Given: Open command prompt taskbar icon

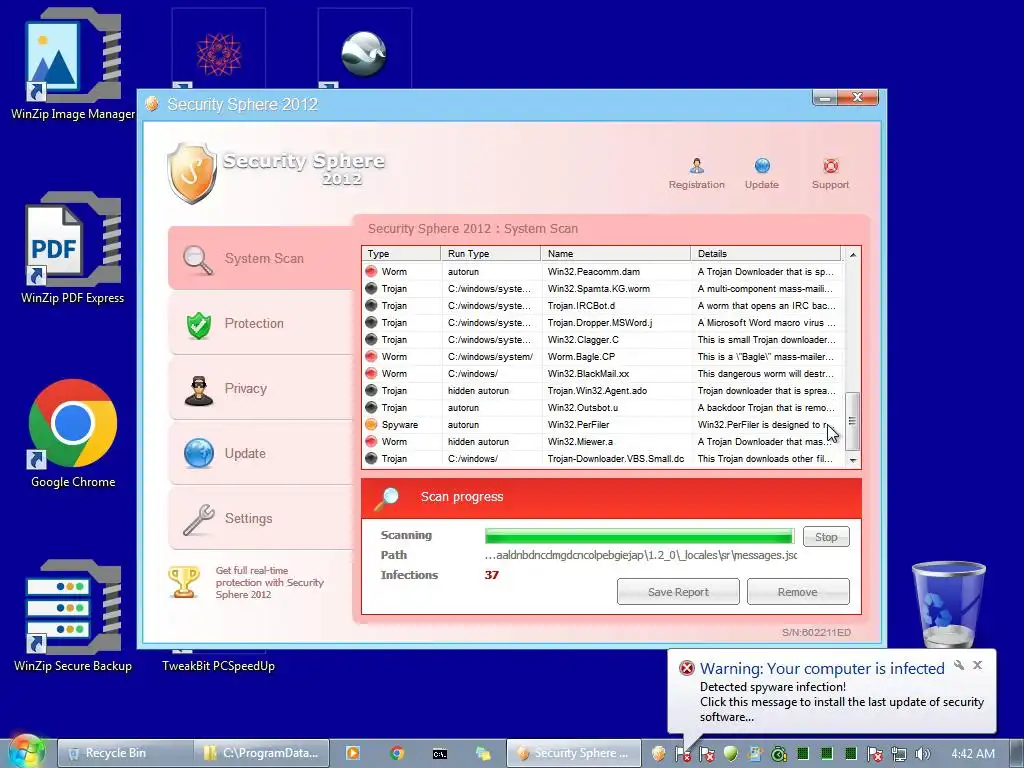Looking at the screenshot, I should pyautogui.click(x=440, y=754).
